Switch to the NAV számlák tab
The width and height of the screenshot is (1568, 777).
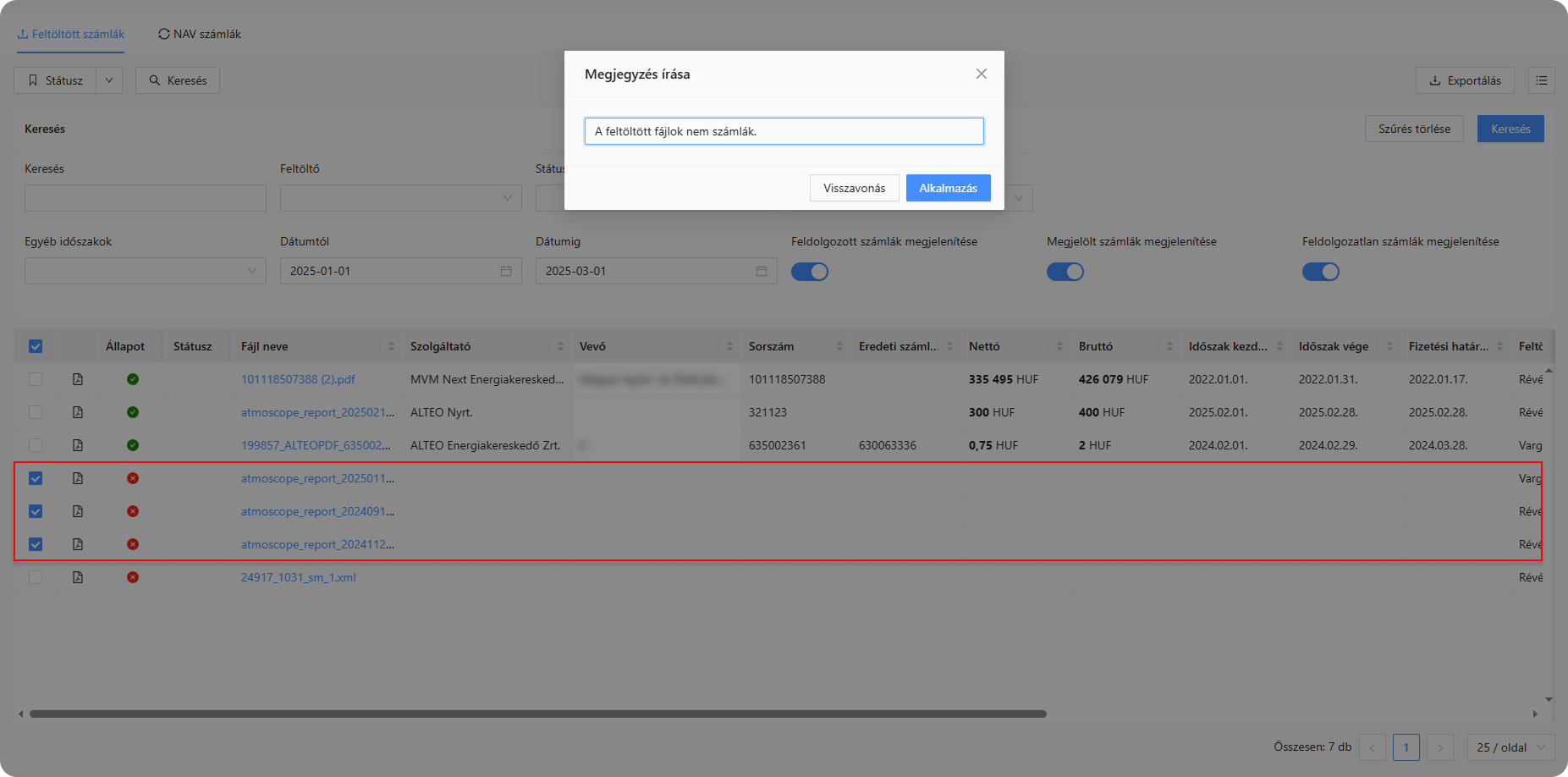click(200, 34)
